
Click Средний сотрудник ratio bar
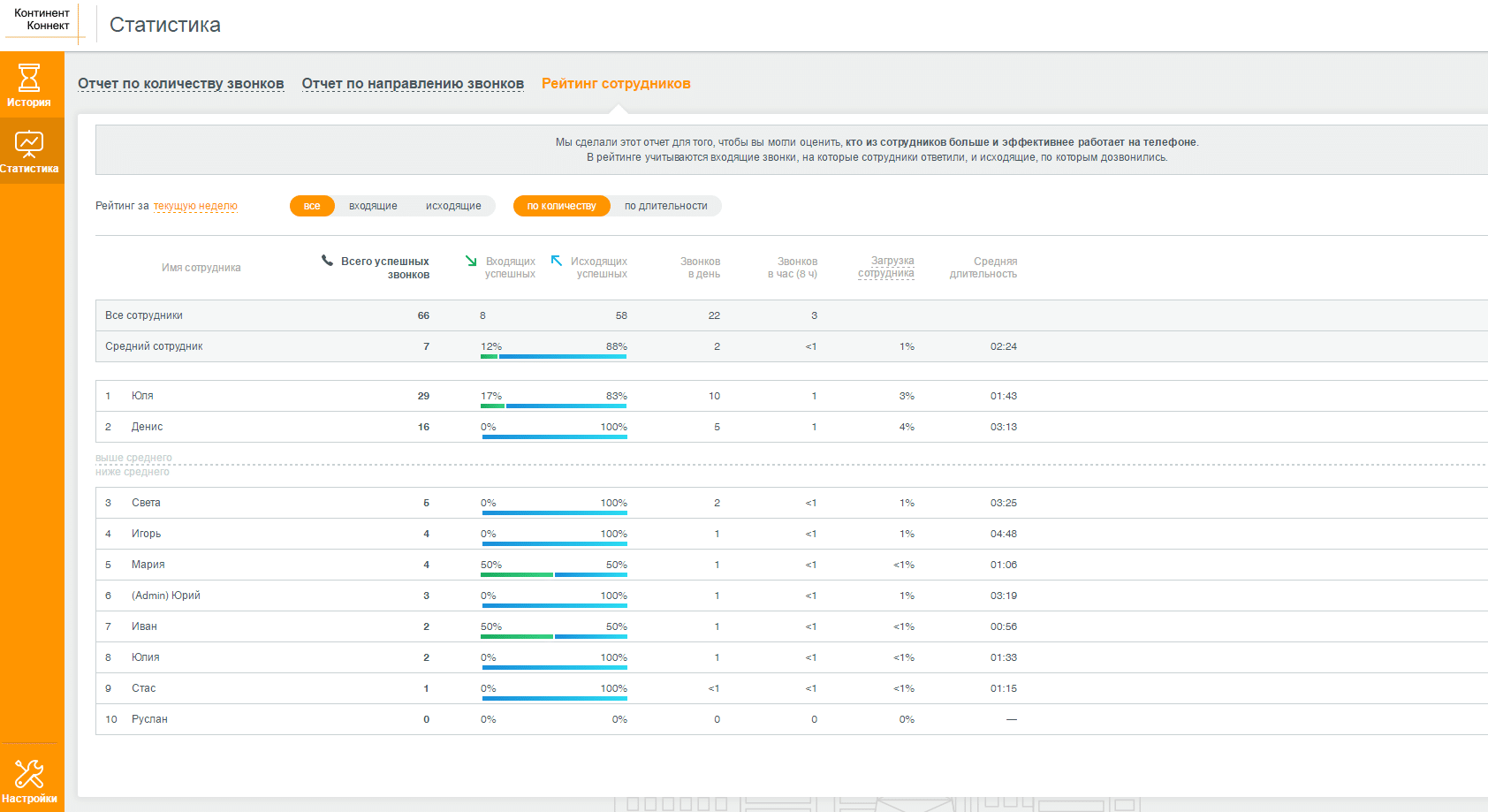pyautogui.click(x=554, y=356)
